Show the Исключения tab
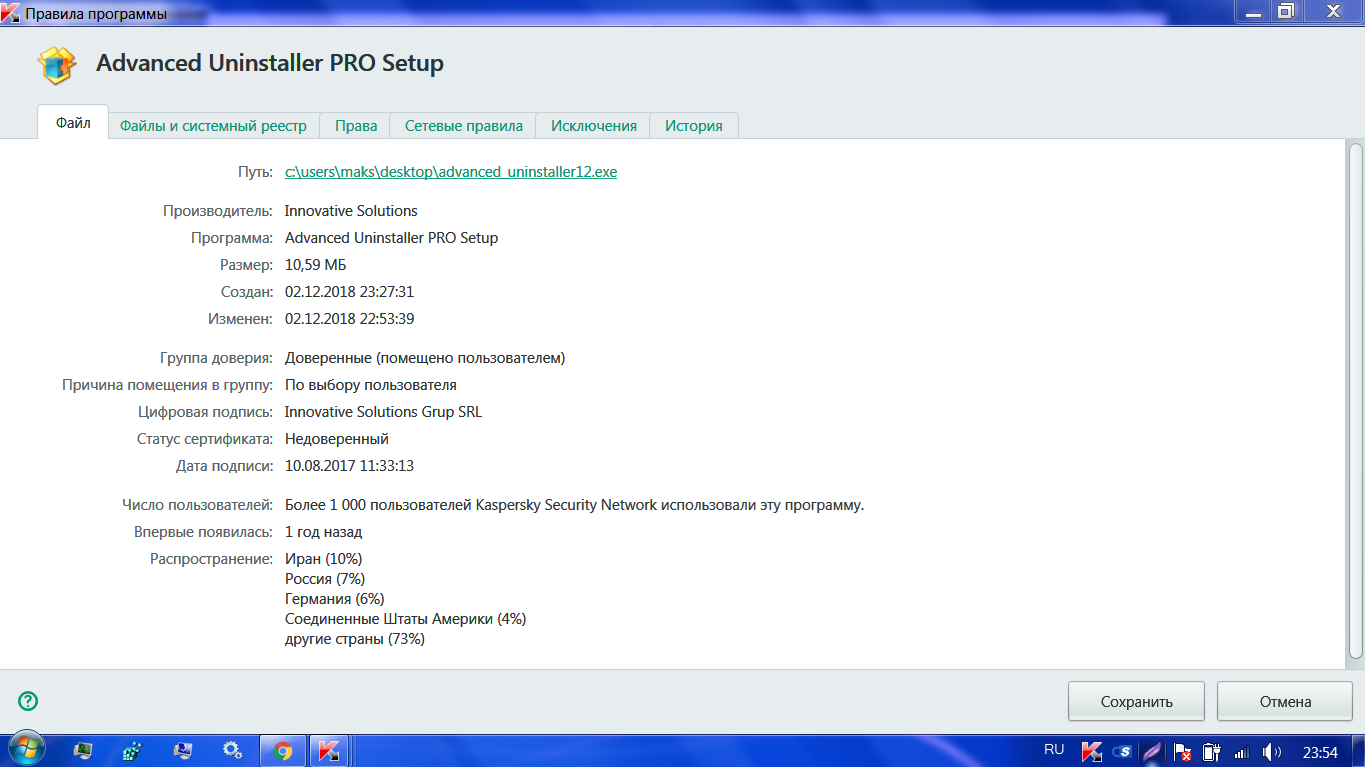 pyautogui.click(x=594, y=126)
